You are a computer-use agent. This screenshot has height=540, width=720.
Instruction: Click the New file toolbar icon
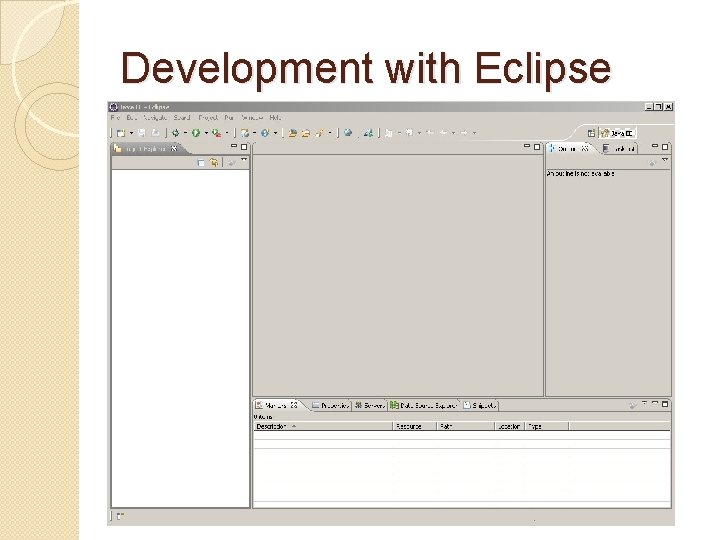(121, 133)
